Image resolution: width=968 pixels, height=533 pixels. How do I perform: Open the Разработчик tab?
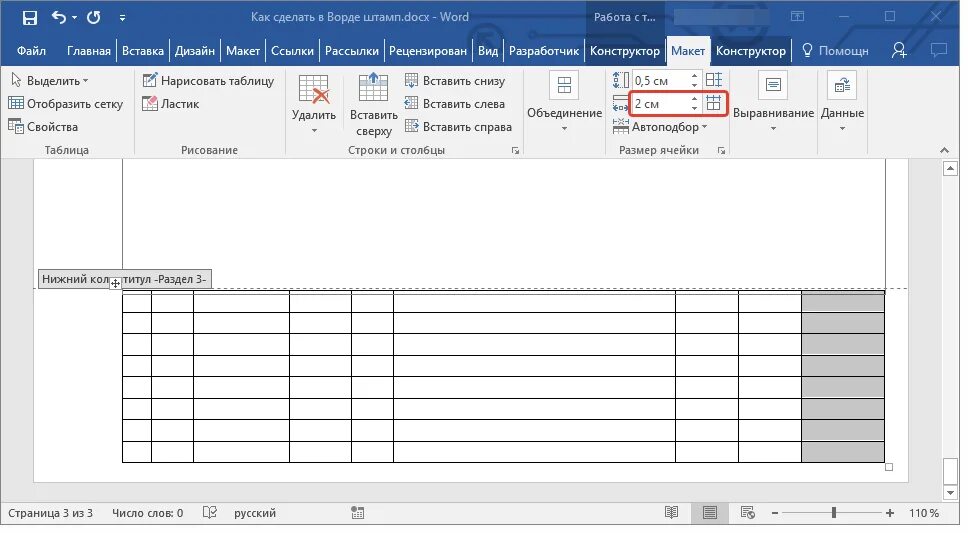[x=544, y=51]
